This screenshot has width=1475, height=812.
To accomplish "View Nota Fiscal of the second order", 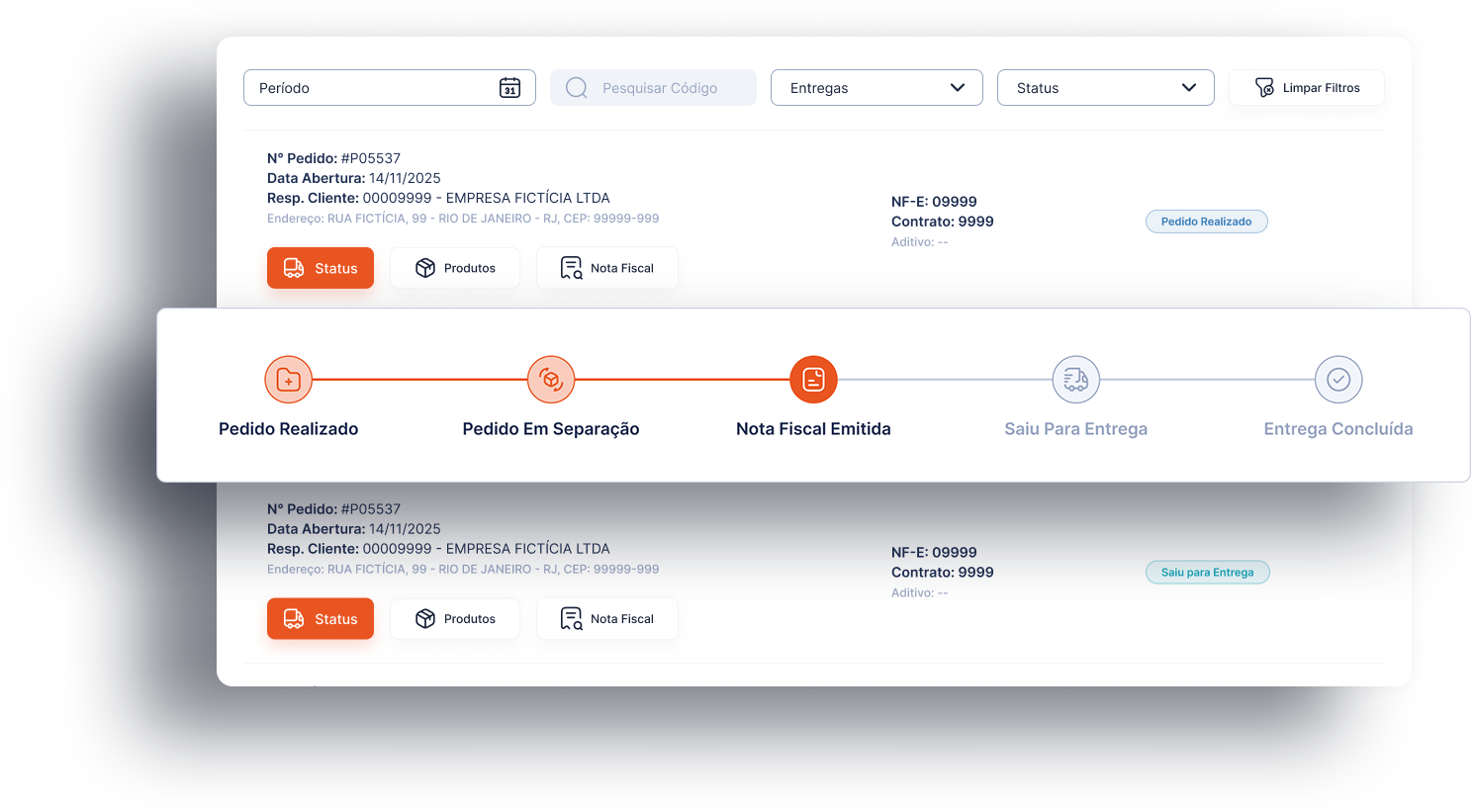I will pyautogui.click(x=606, y=619).
